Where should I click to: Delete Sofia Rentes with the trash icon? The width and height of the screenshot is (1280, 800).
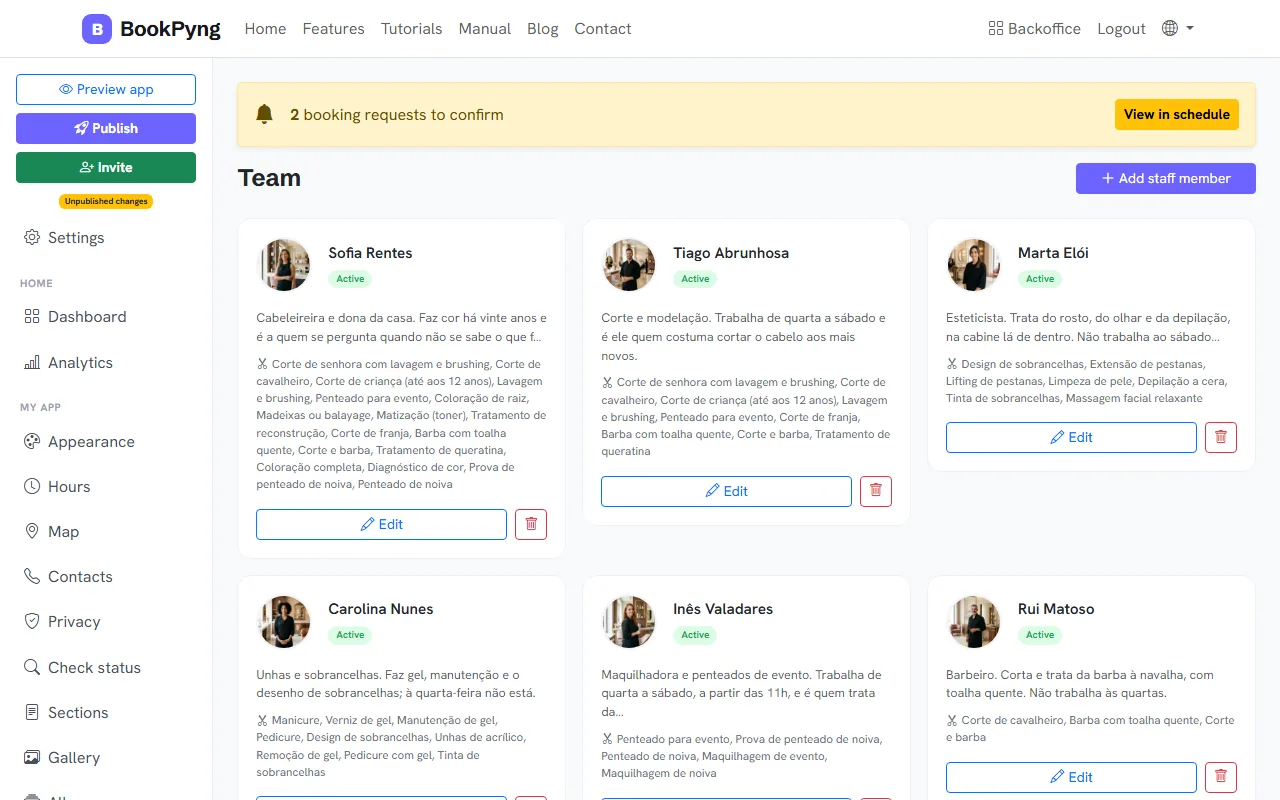click(531, 524)
